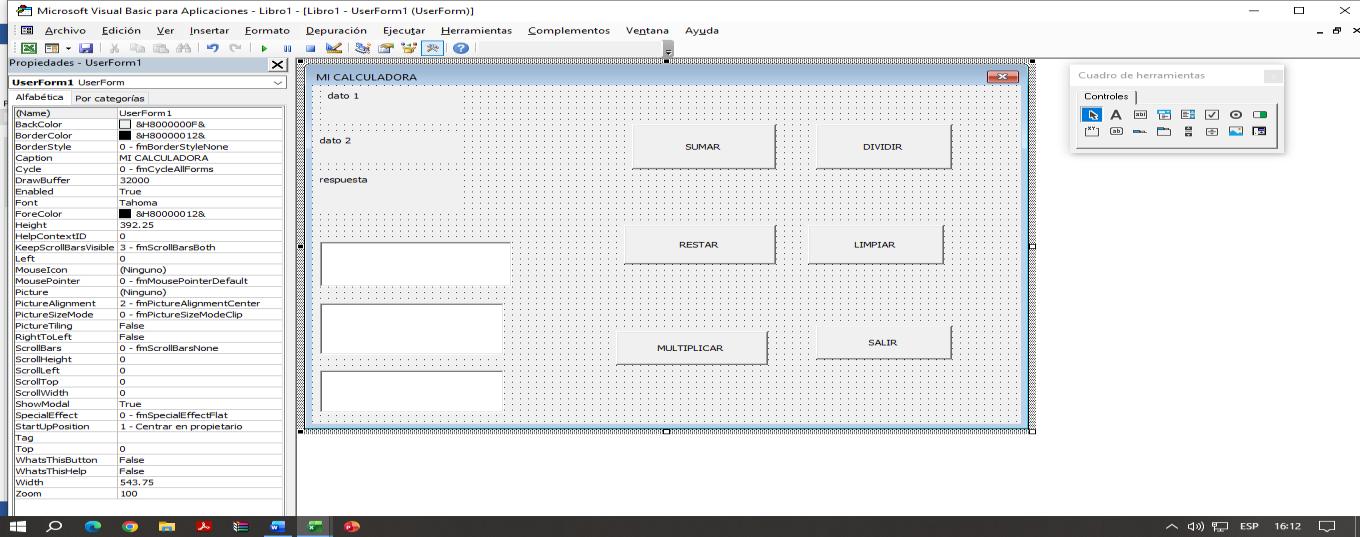Open Google Chrome from the taskbar
This screenshot has width=1360, height=537.
(x=130, y=526)
